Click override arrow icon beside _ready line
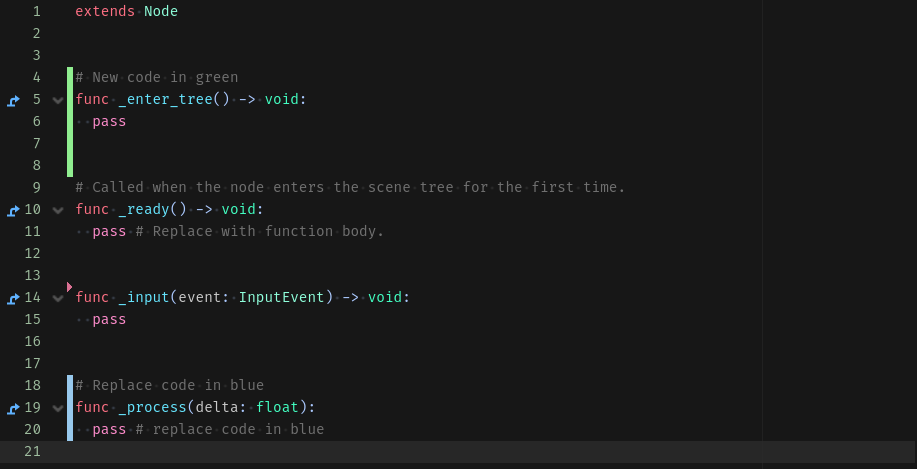Image resolution: width=917 pixels, height=469 pixels. click(13, 211)
